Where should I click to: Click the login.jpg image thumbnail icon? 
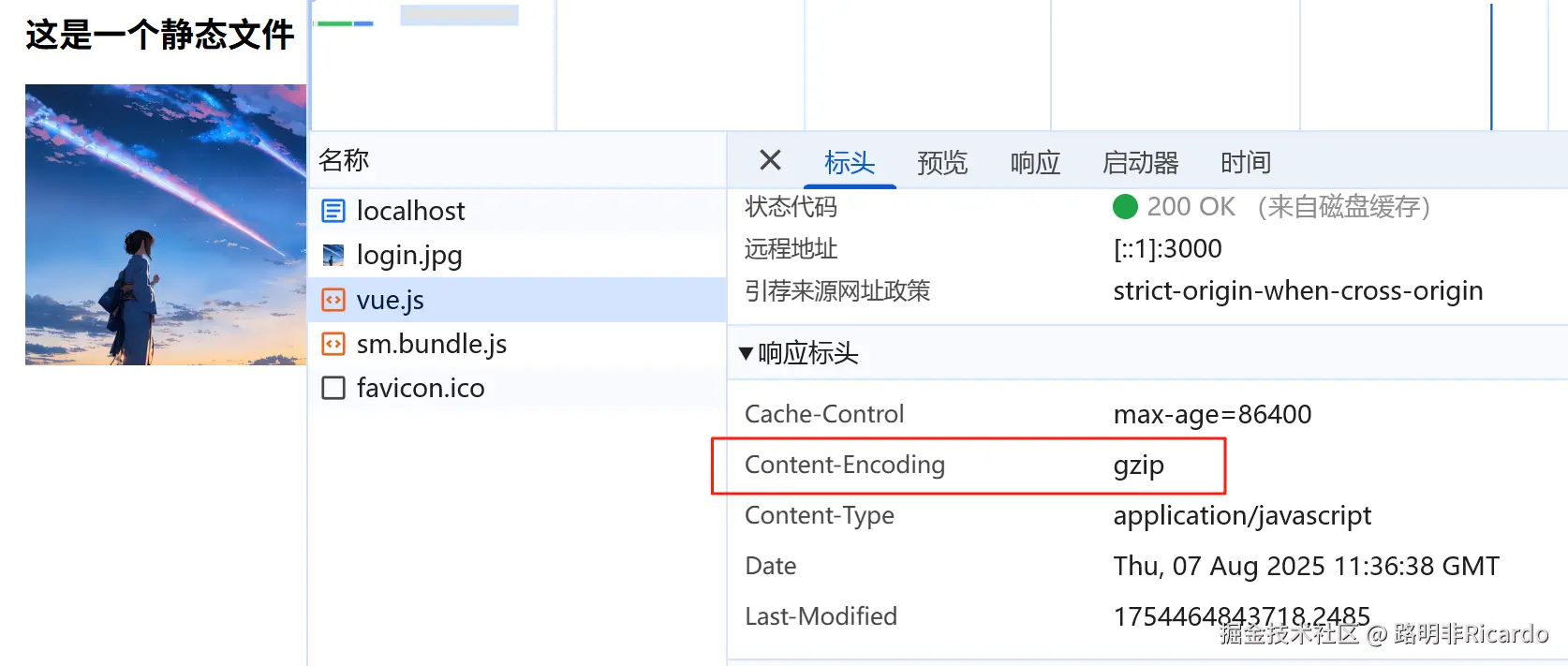click(x=333, y=255)
